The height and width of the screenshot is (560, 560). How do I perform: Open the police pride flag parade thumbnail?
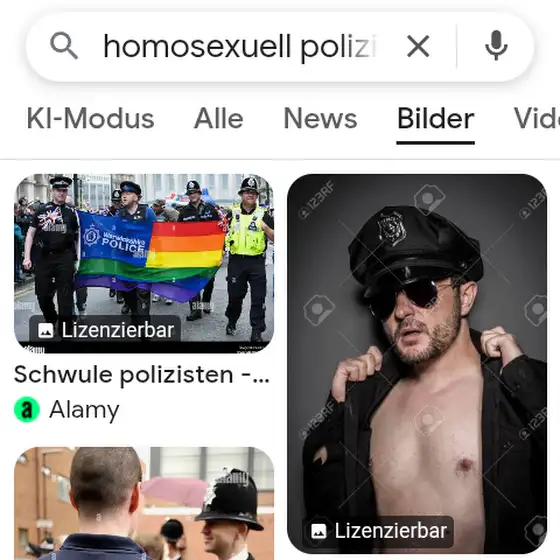click(x=144, y=264)
